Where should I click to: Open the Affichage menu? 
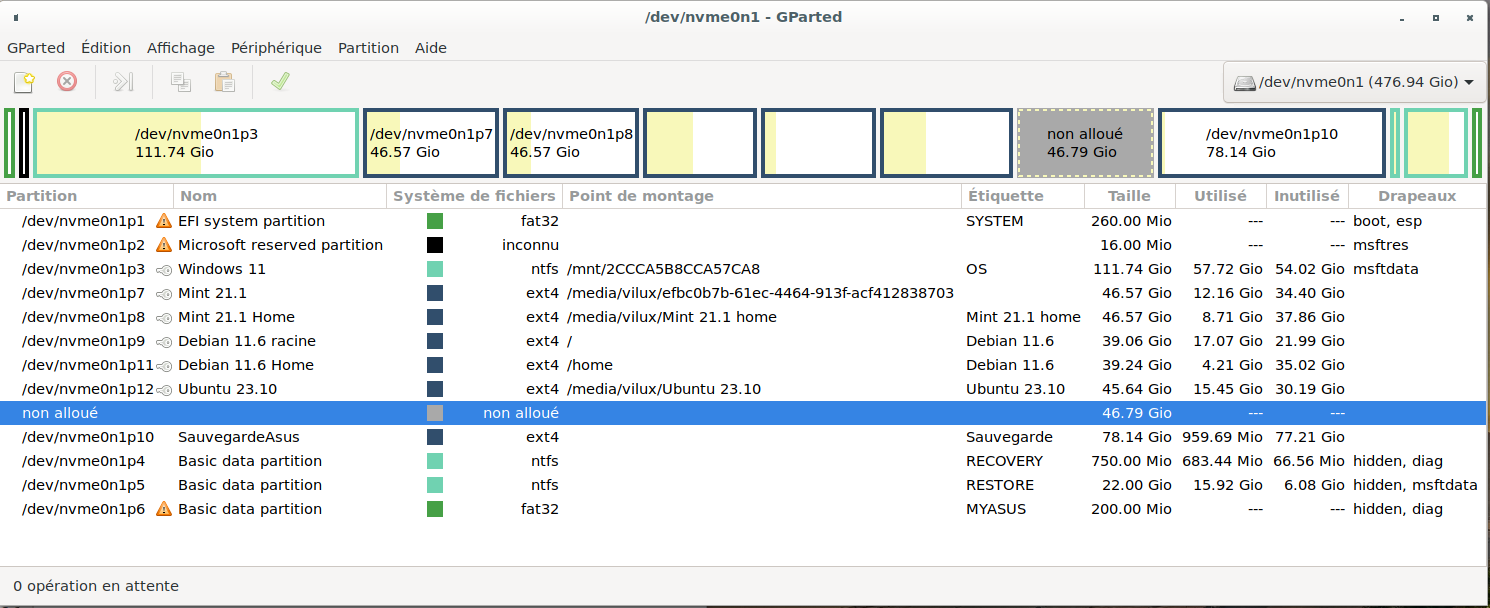181,48
